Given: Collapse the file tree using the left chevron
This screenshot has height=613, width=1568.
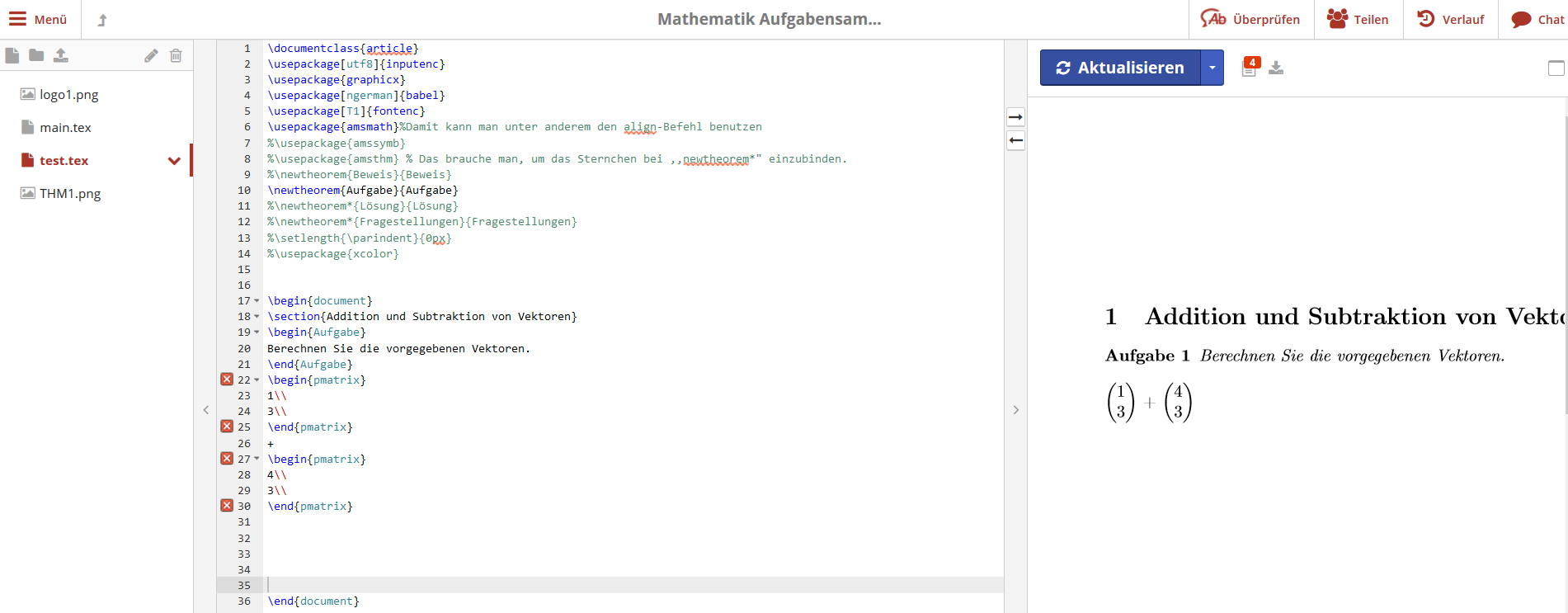Looking at the screenshot, I should coord(206,410).
